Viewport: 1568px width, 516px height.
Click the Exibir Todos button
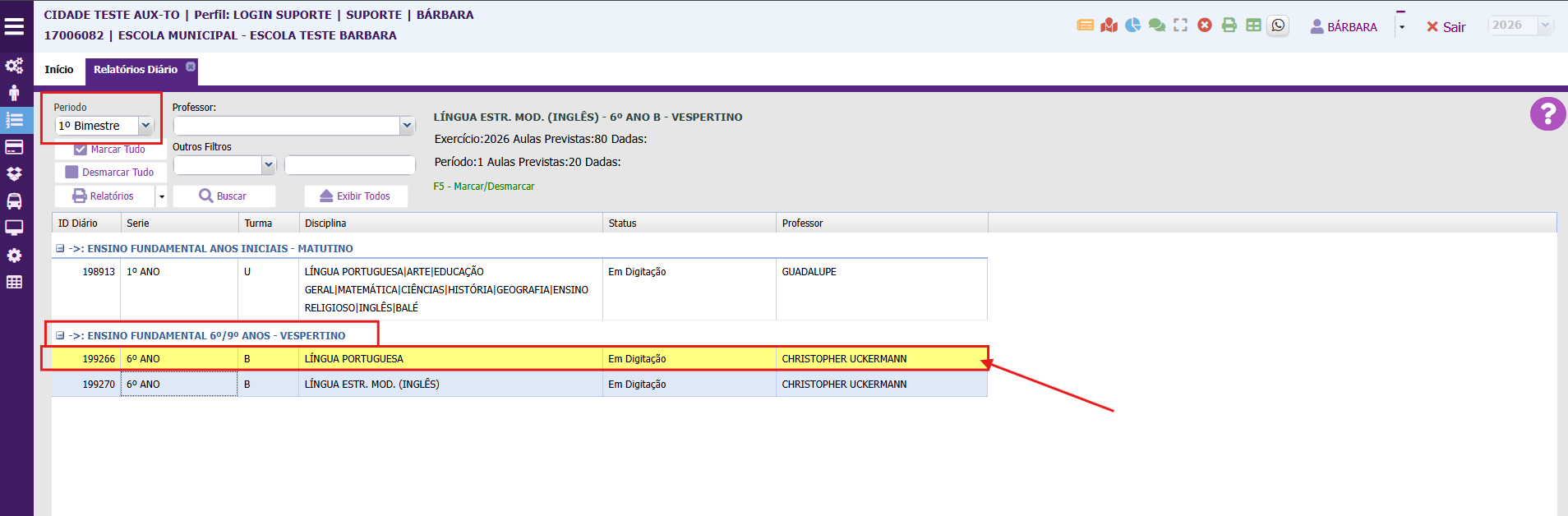pos(355,196)
